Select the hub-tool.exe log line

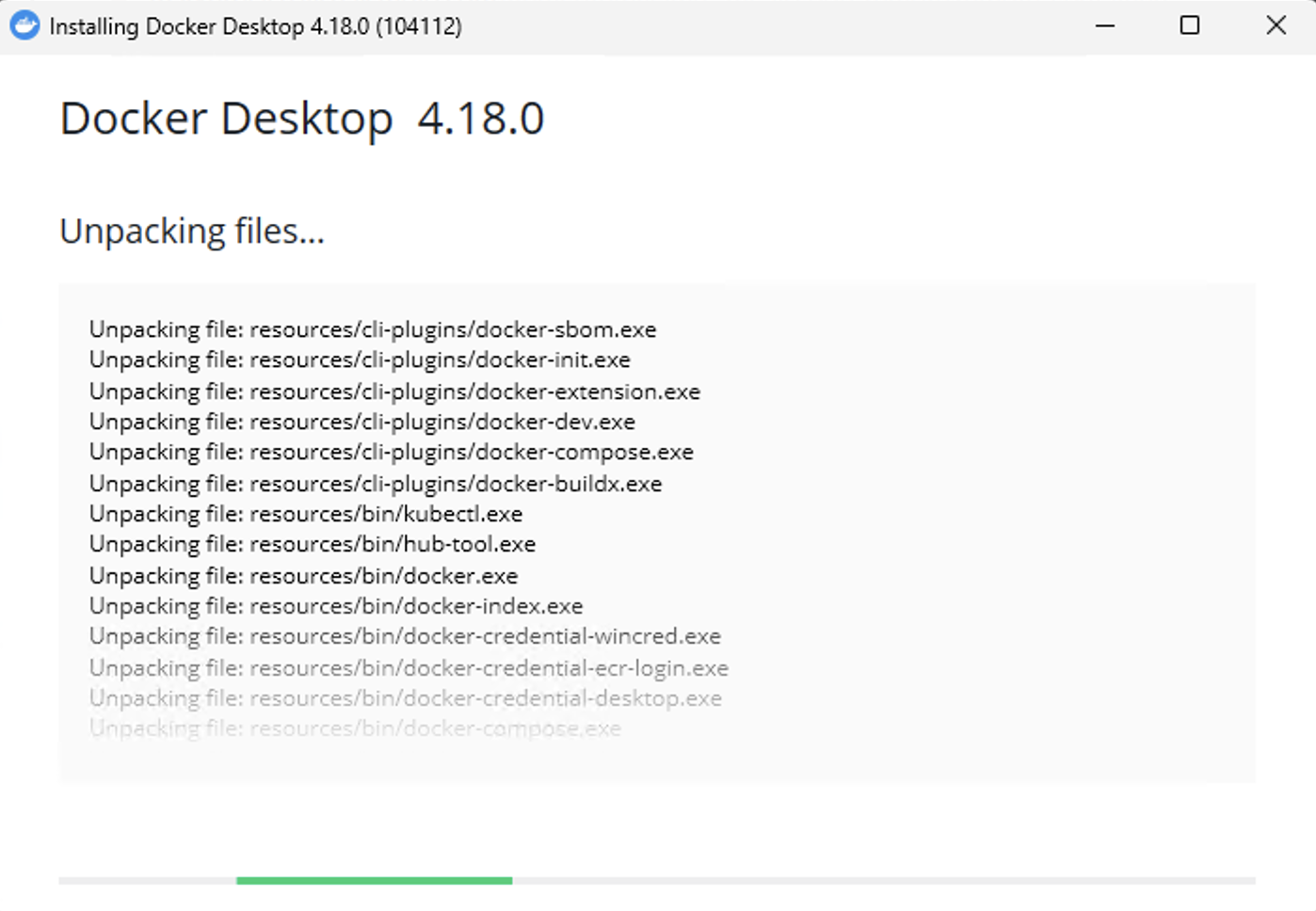[313, 544]
